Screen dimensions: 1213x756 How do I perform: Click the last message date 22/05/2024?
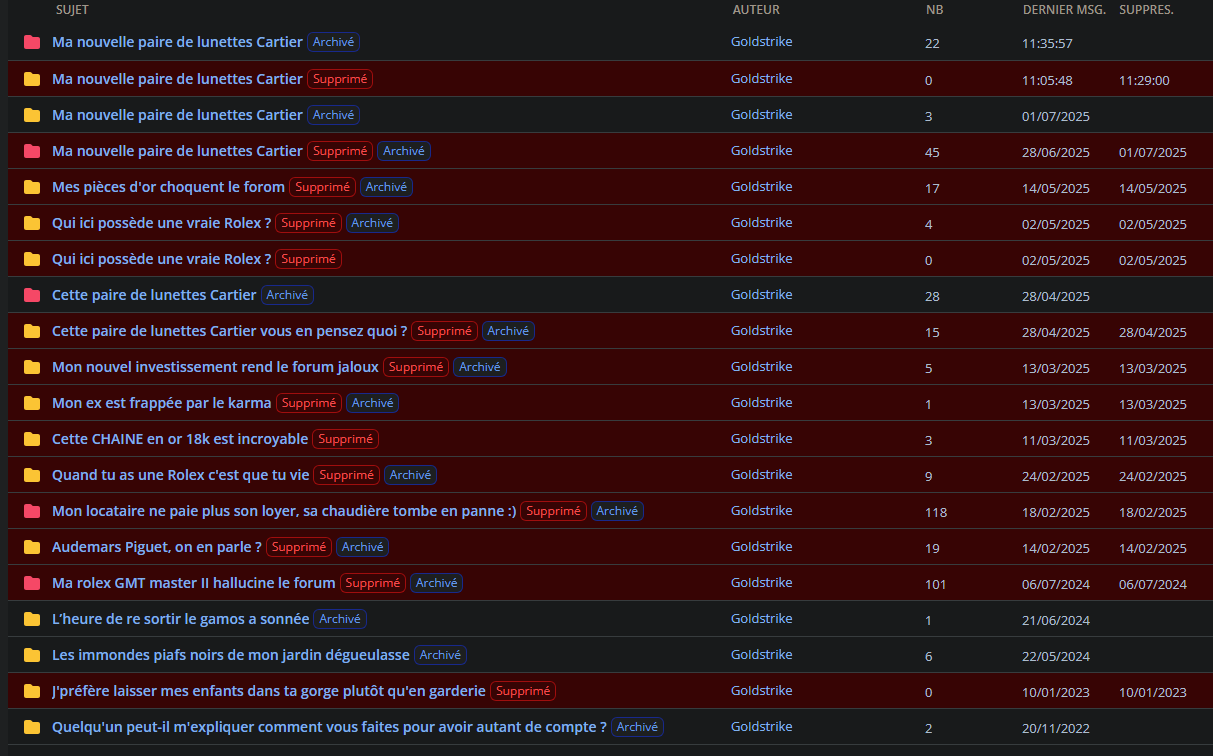(x=1056, y=656)
